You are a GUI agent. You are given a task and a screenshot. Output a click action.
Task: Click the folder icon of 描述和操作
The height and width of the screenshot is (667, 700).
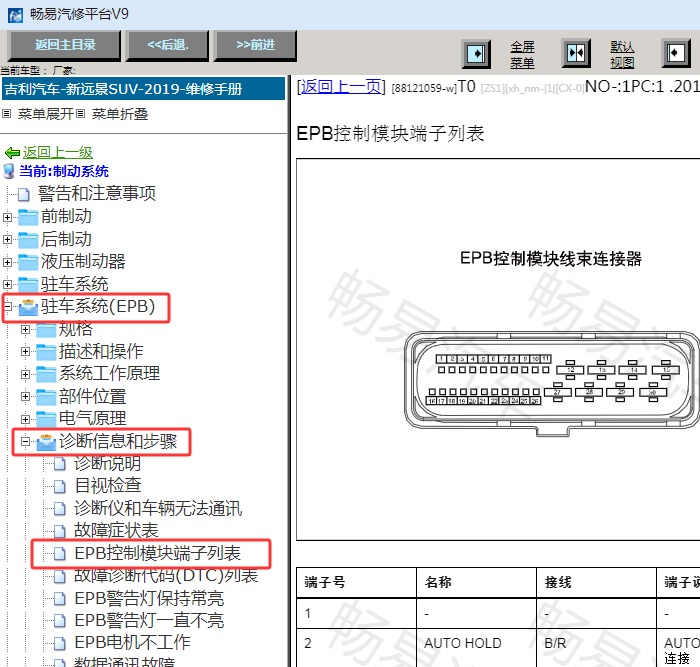(x=46, y=352)
